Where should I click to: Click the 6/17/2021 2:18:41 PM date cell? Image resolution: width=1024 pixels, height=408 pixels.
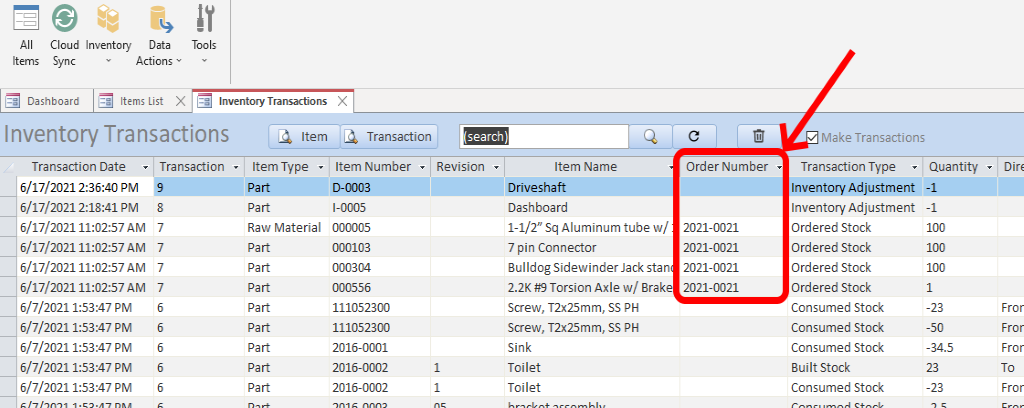click(x=85, y=208)
